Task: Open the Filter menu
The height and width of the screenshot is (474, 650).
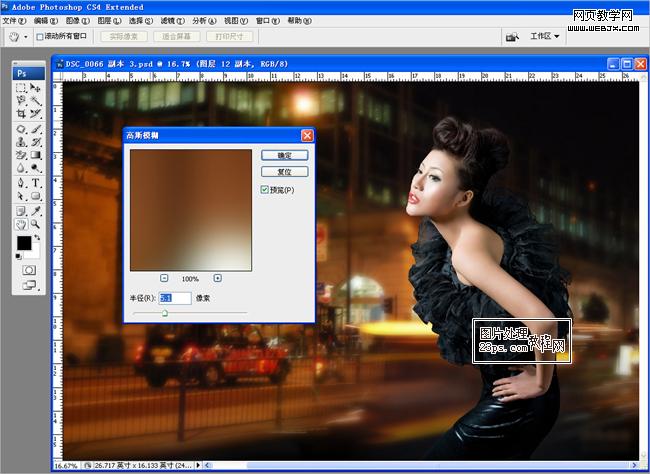Action: (172, 21)
